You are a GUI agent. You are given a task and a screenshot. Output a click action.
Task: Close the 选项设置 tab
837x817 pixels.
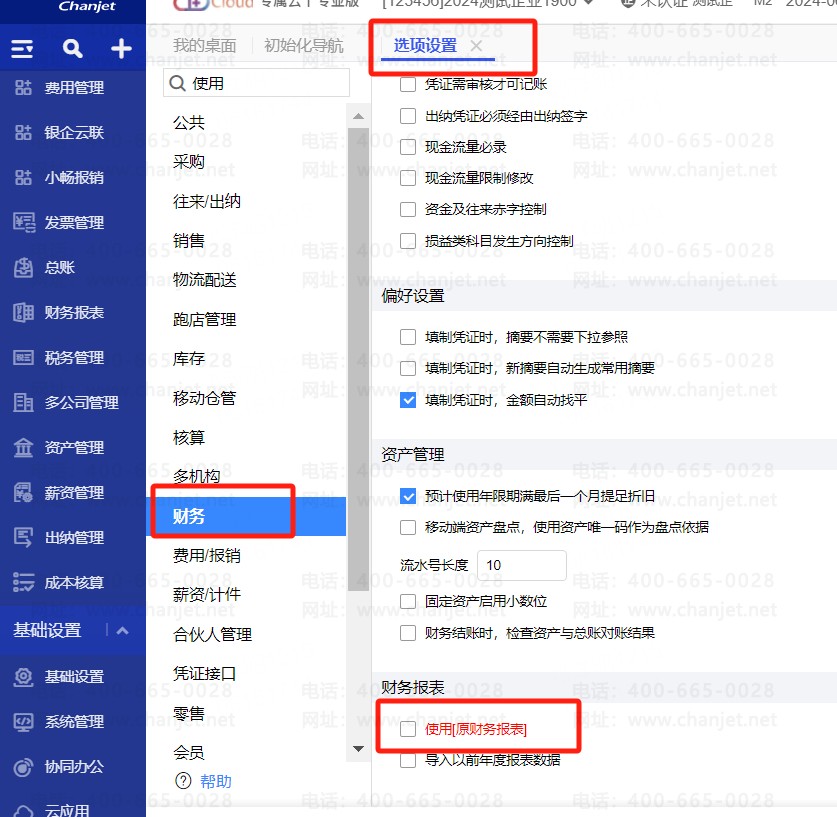click(476, 46)
